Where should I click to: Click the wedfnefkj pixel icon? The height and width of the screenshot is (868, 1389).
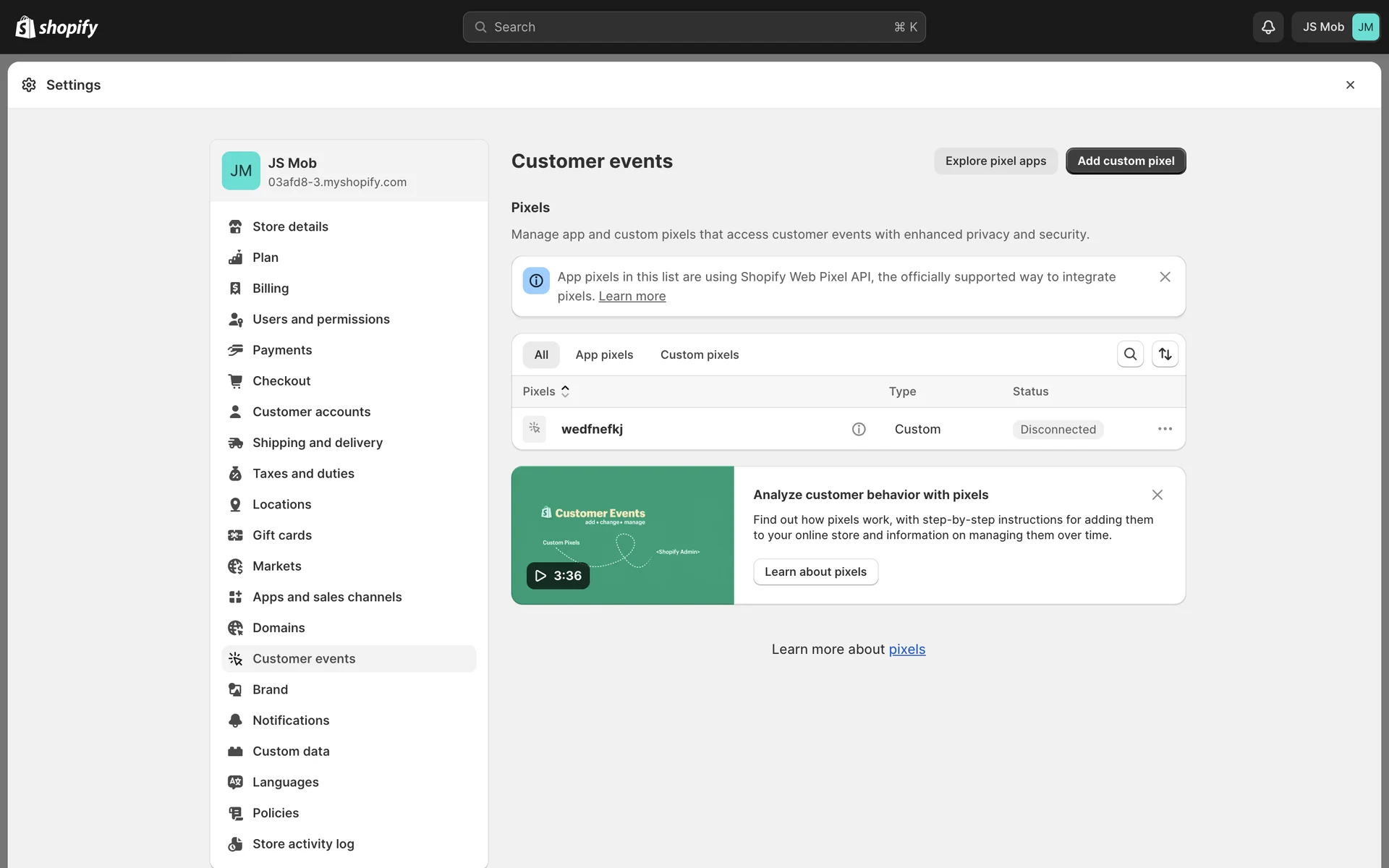[535, 429]
